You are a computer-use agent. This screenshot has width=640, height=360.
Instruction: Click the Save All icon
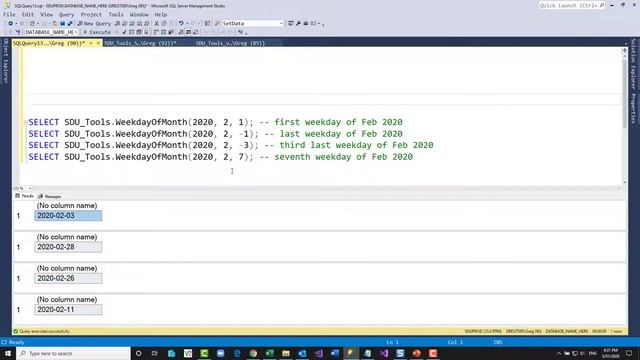[x=70, y=23]
